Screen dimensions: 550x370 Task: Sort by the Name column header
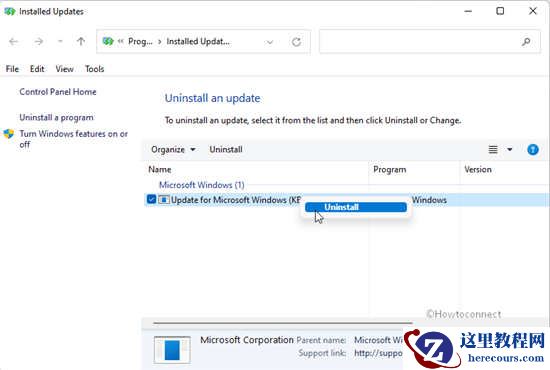point(160,170)
